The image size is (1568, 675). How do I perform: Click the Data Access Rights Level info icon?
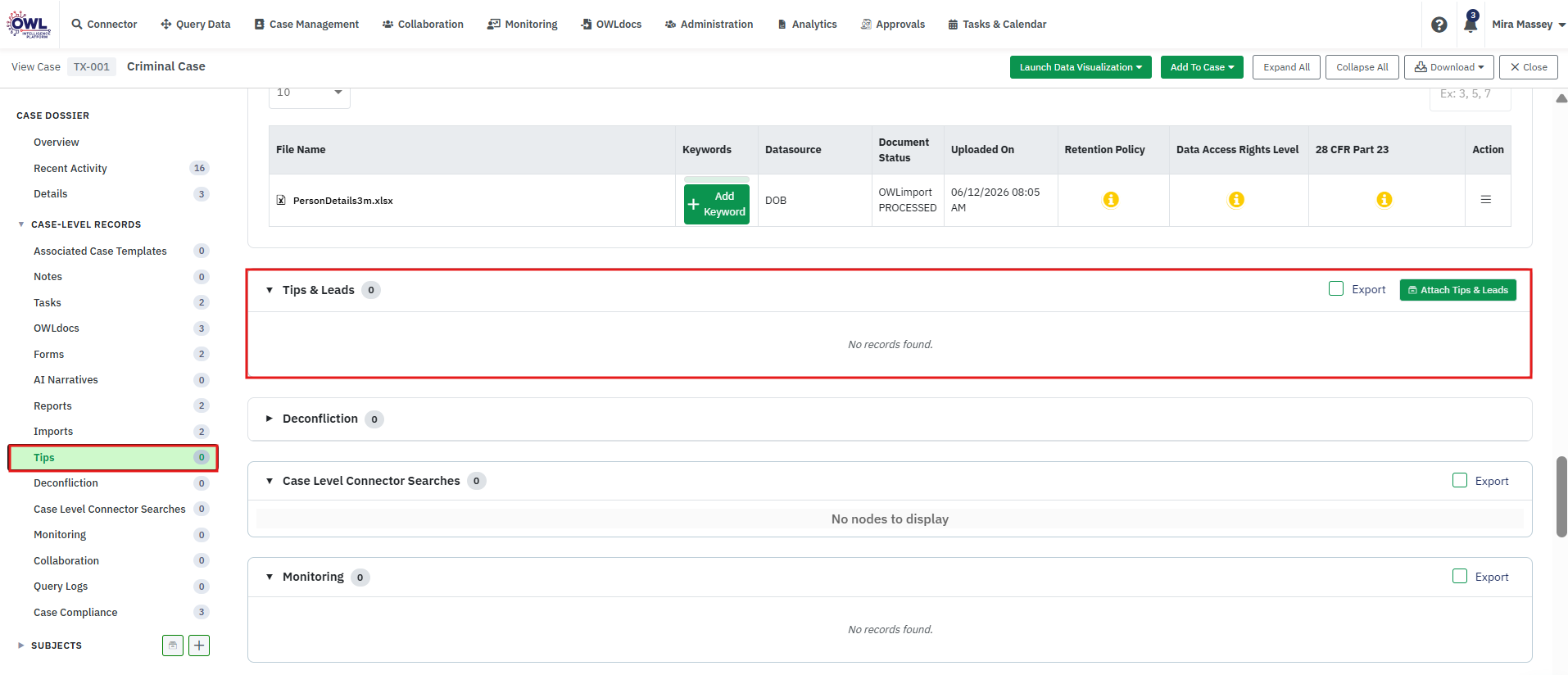(x=1236, y=200)
